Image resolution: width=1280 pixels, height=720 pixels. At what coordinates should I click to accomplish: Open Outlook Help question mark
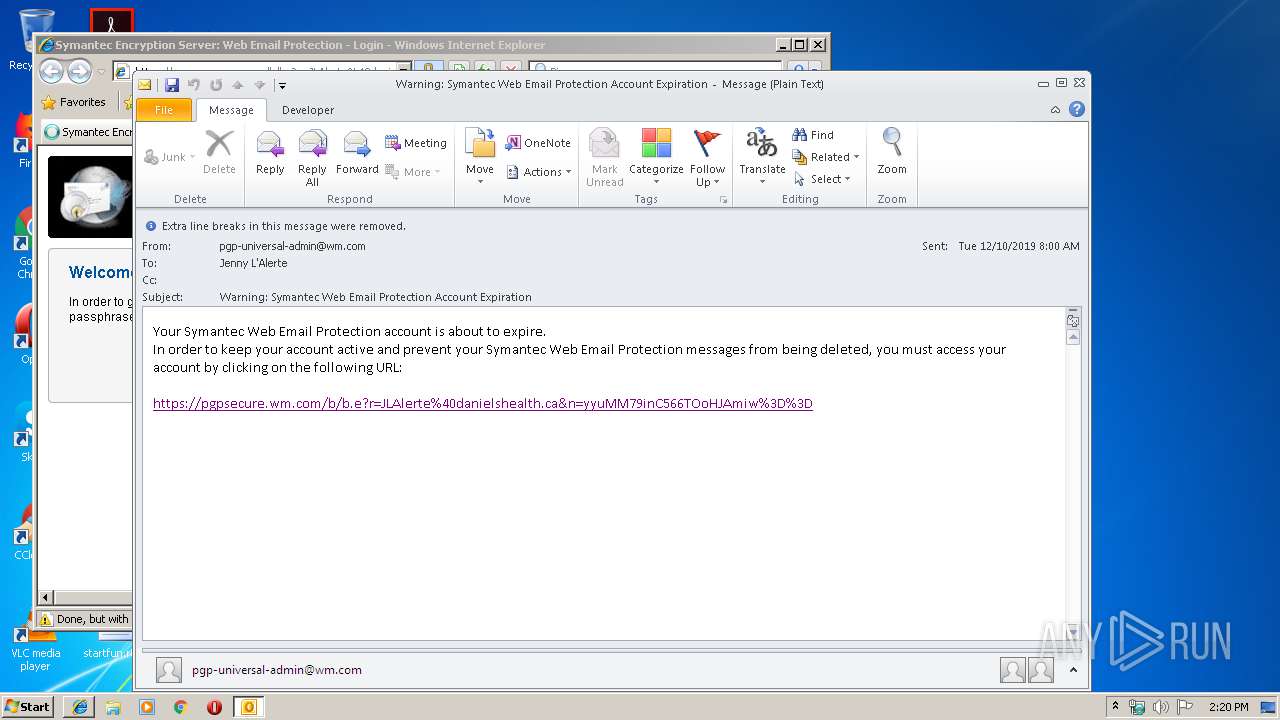(x=1077, y=110)
